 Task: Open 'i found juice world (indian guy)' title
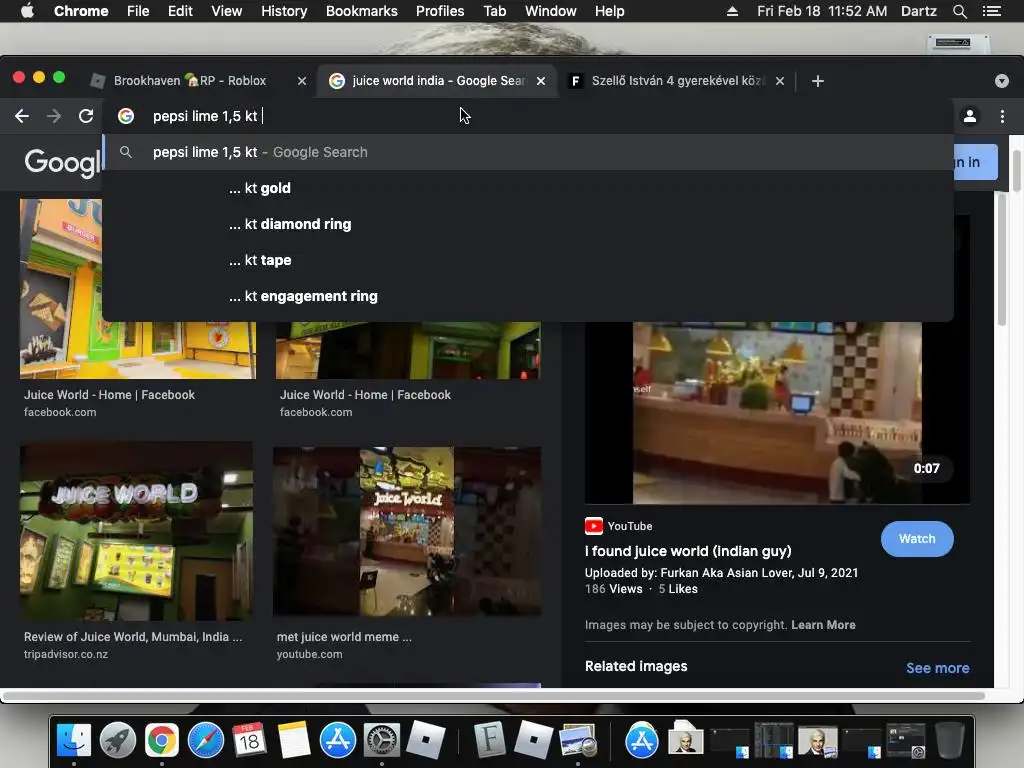pos(688,551)
